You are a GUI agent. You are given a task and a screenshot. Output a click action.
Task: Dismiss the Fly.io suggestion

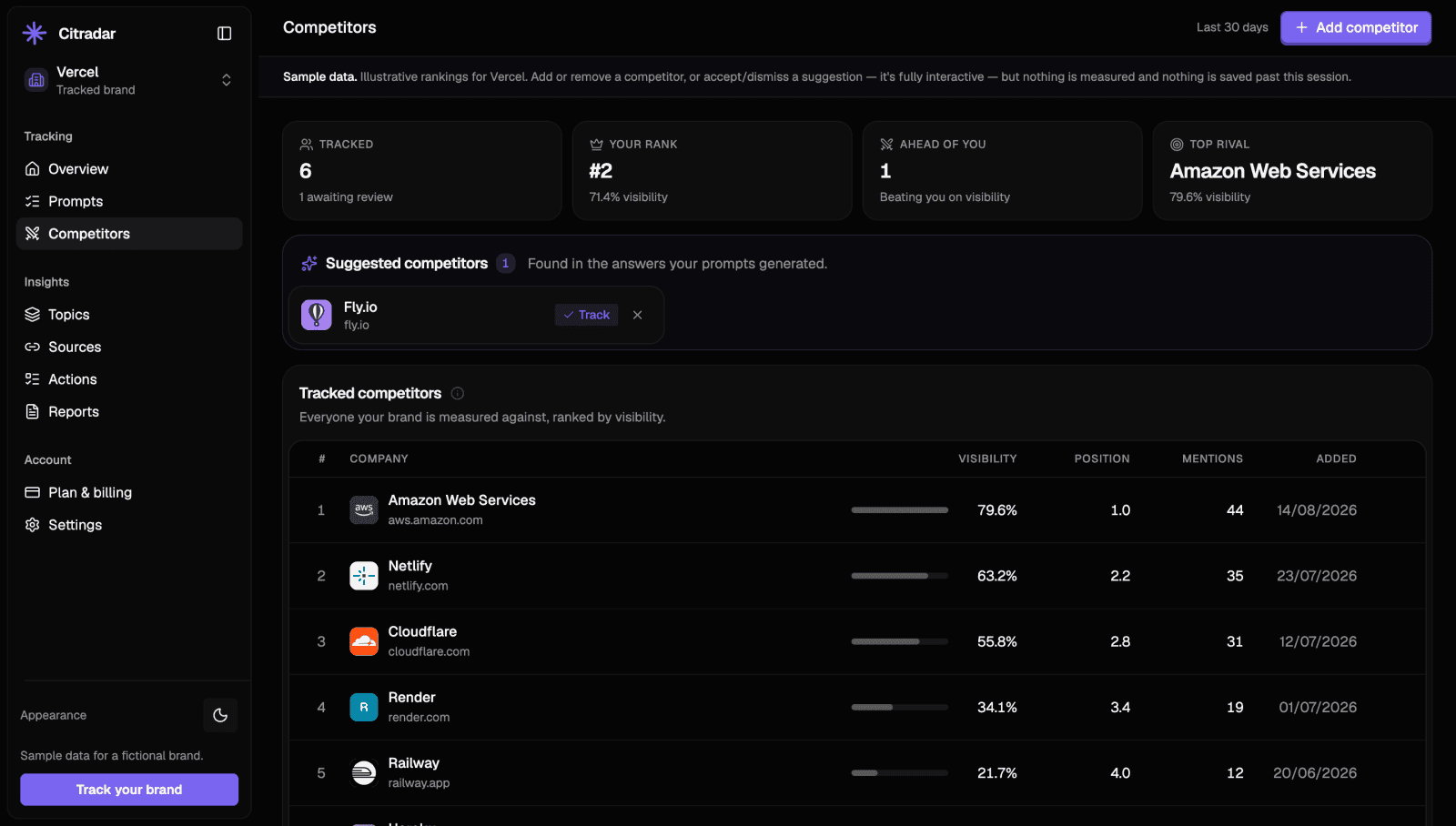pyautogui.click(x=638, y=315)
